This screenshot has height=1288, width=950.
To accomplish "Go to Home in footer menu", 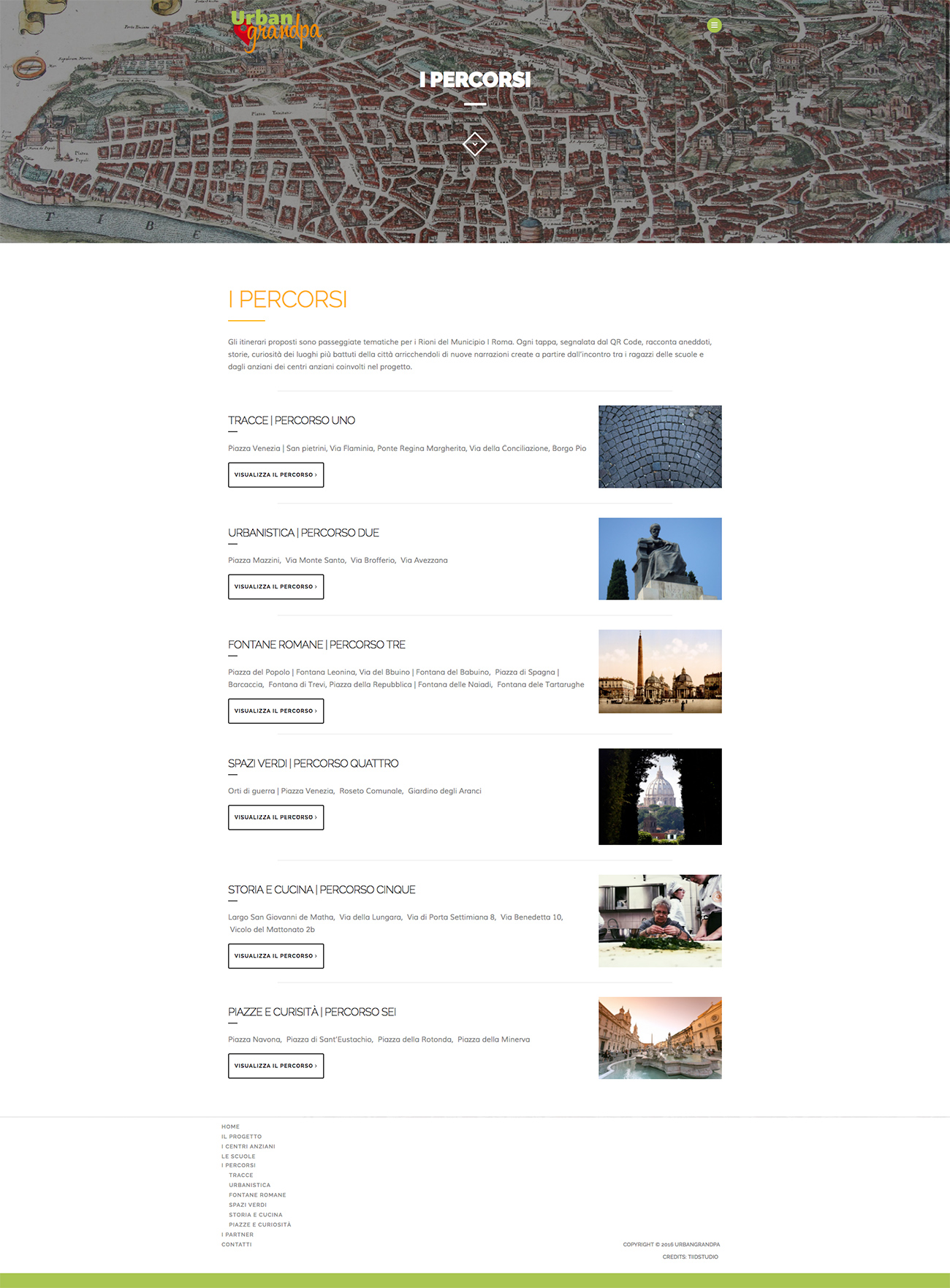I will pyautogui.click(x=230, y=1126).
